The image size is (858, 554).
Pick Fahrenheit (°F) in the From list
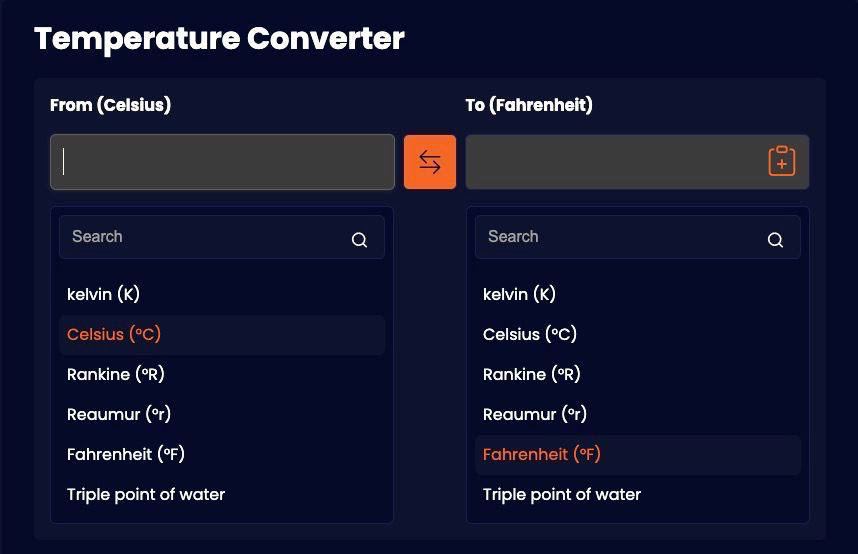point(222,454)
